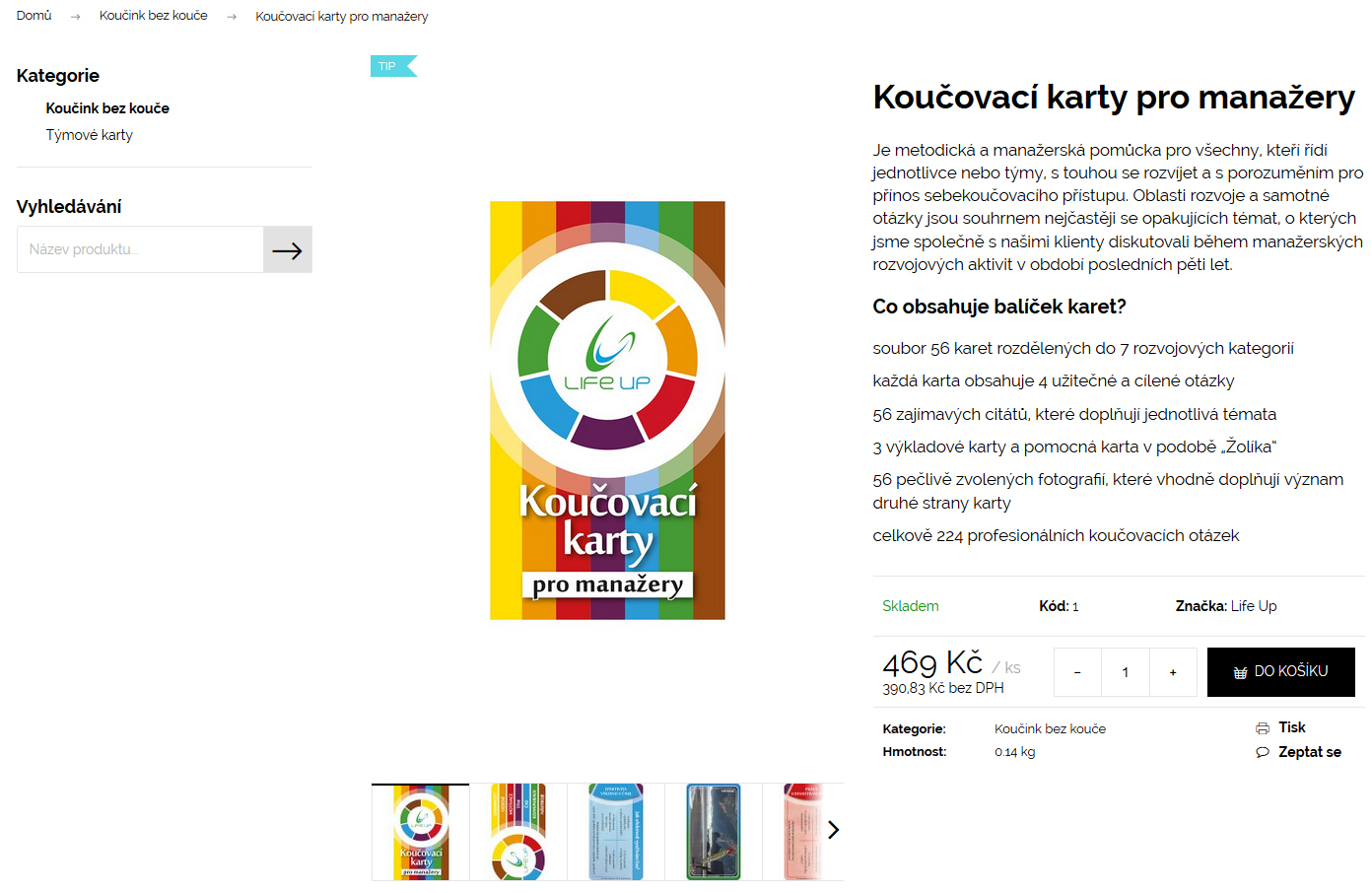Image resolution: width=1372 pixels, height=893 pixels.
Task: Increase quantity with the plus button
Action: pyautogui.click(x=1173, y=672)
